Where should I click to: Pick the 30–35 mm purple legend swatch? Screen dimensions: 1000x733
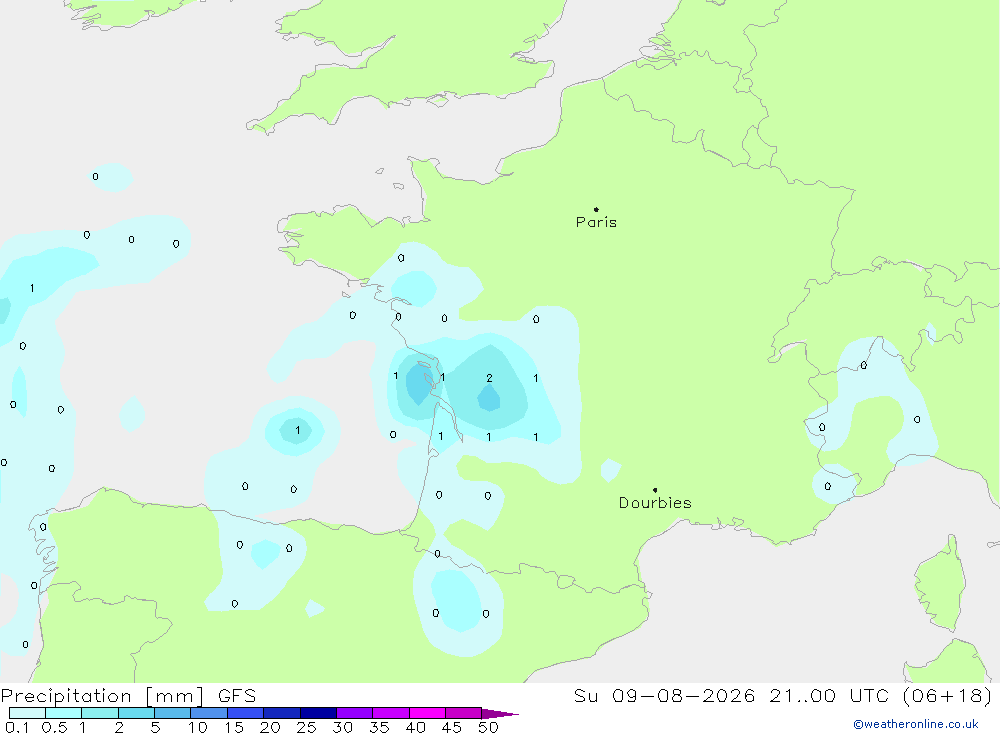point(354,713)
